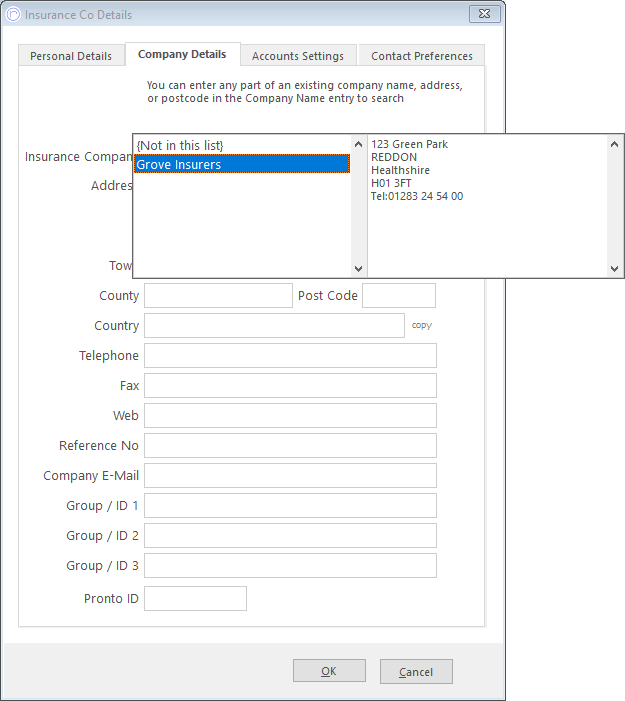Click the company list scroll up arrow
625x701 pixels.
(x=358, y=144)
